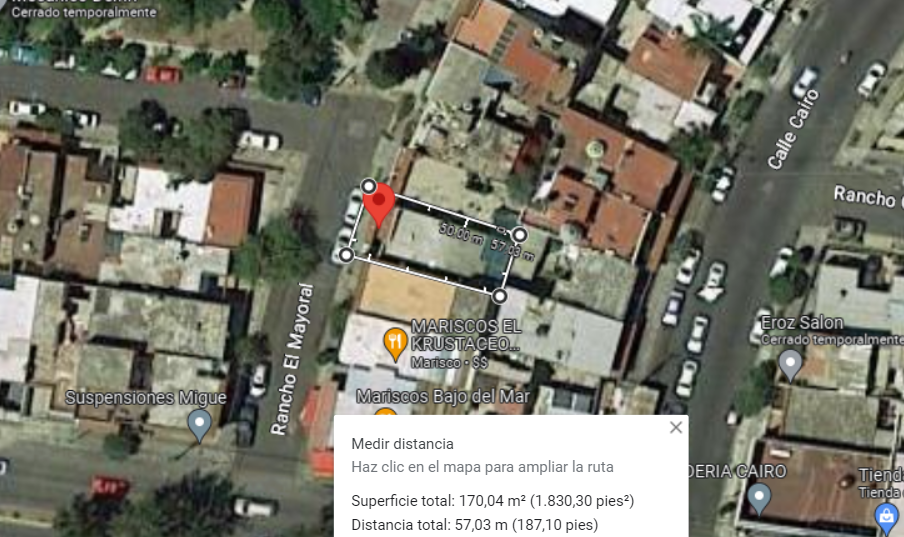The width and height of the screenshot is (904, 537).
Task: Open the Eroz Salon place label
Action: click(x=802, y=322)
